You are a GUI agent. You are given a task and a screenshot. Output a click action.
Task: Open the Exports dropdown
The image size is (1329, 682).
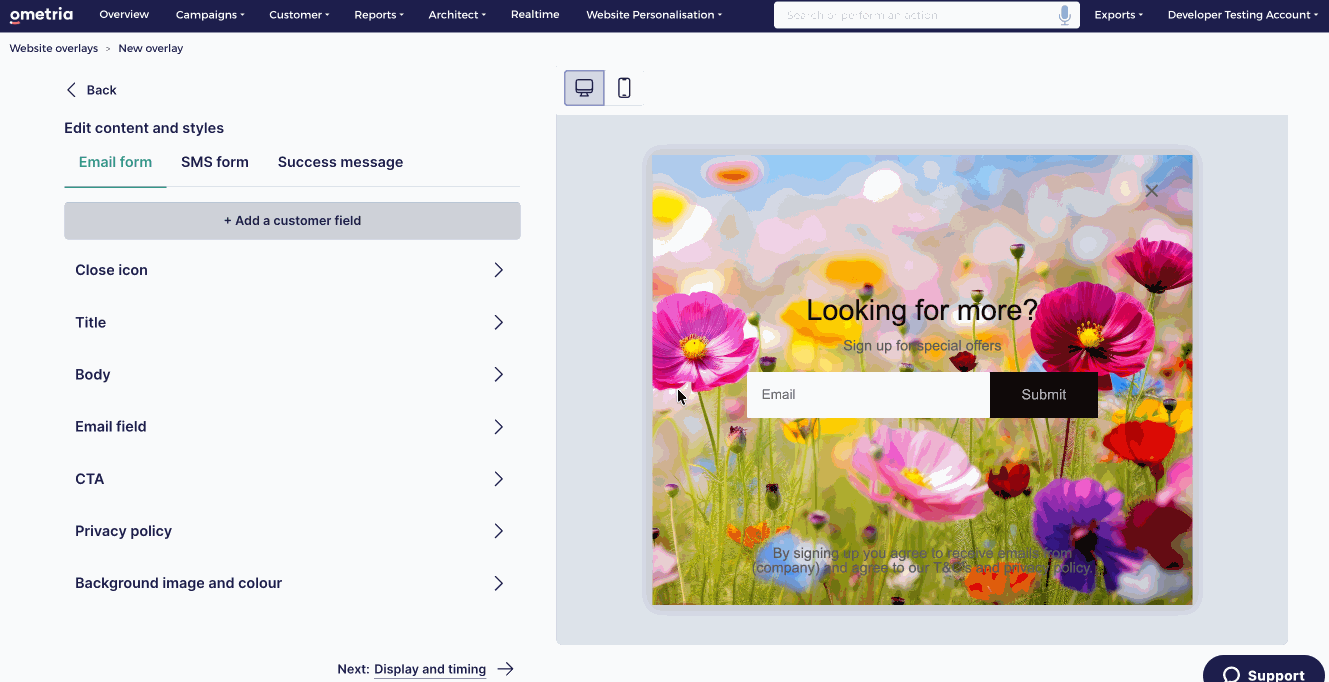point(1118,15)
